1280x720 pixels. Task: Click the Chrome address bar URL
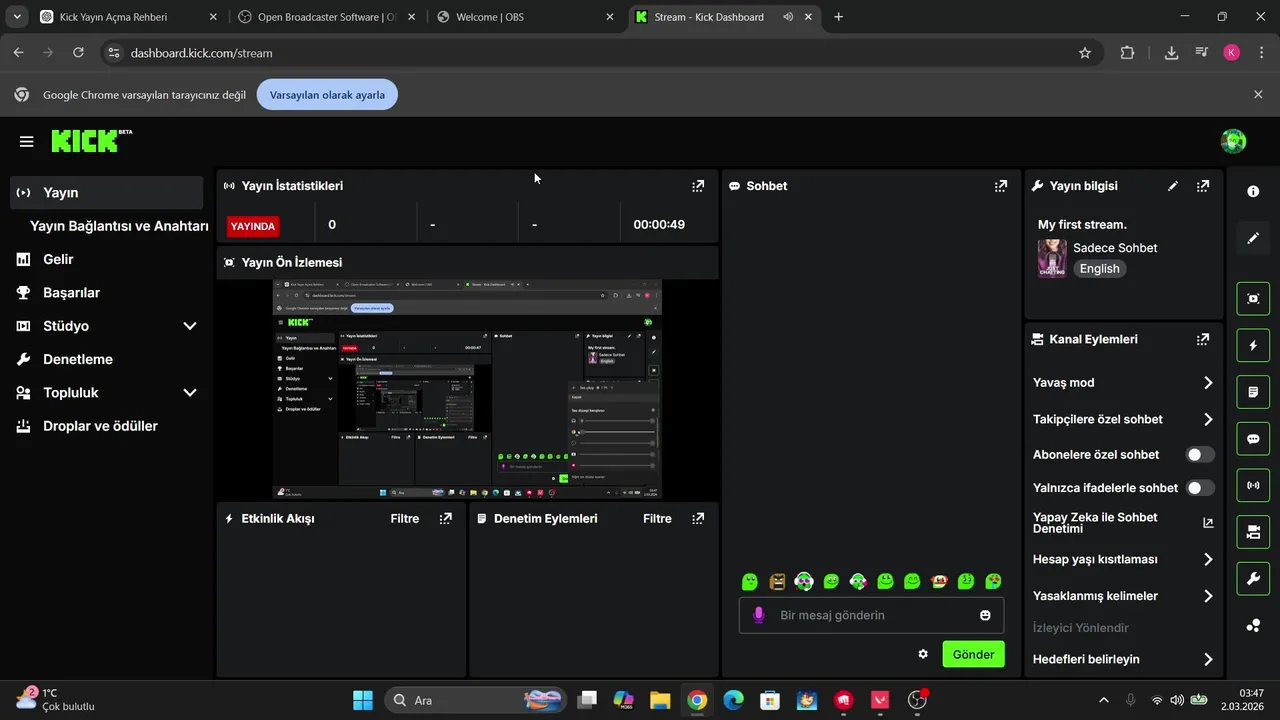(x=202, y=53)
